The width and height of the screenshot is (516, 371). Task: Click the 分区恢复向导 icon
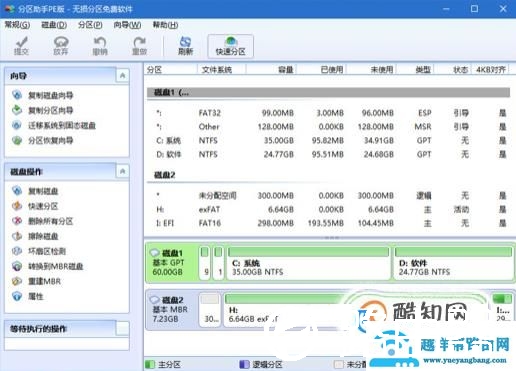(x=17, y=140)
